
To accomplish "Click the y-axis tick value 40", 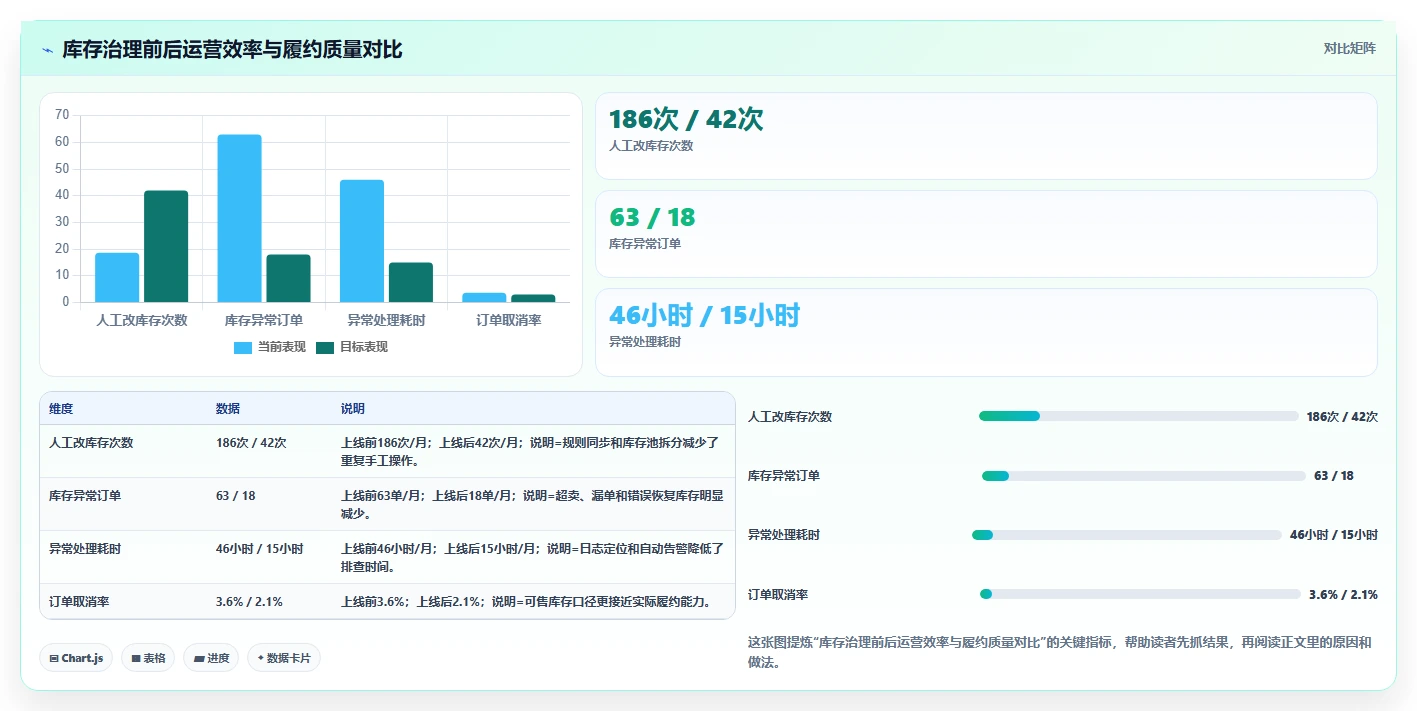I will pyautogui.click(x=62, y=195).
